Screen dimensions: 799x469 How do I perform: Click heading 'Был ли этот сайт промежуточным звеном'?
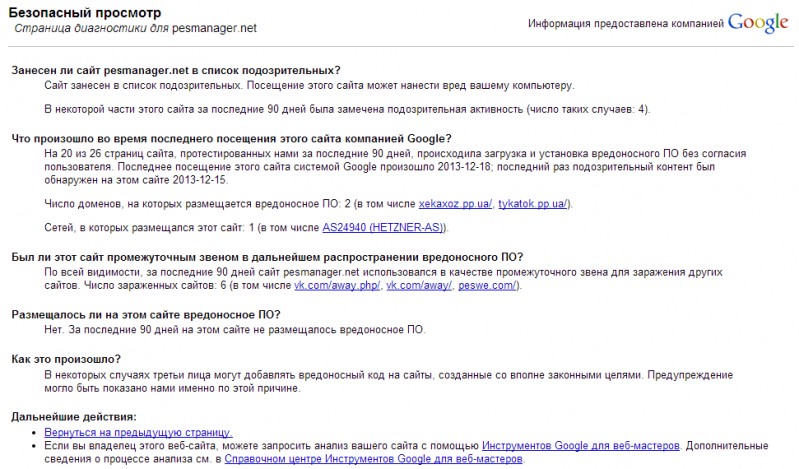[x=267, y=257]
